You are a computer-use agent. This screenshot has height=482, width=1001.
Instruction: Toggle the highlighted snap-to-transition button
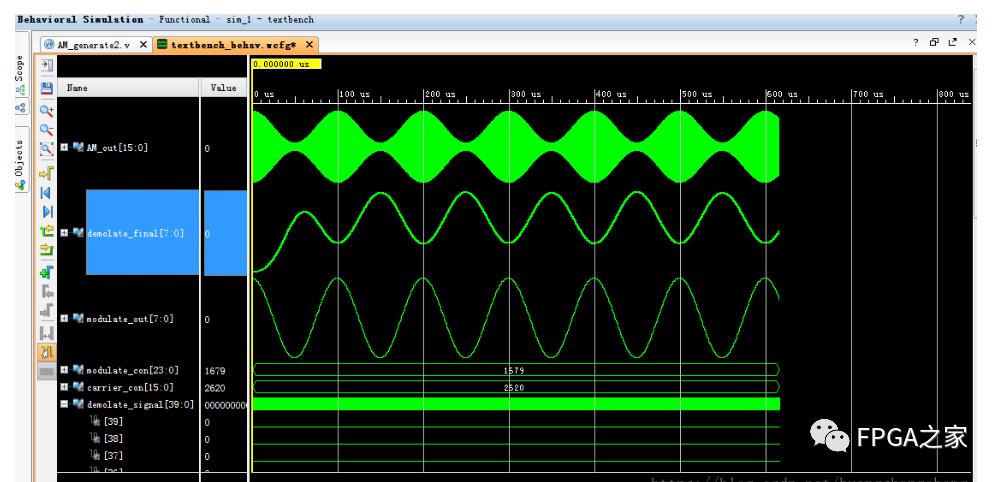46,352
